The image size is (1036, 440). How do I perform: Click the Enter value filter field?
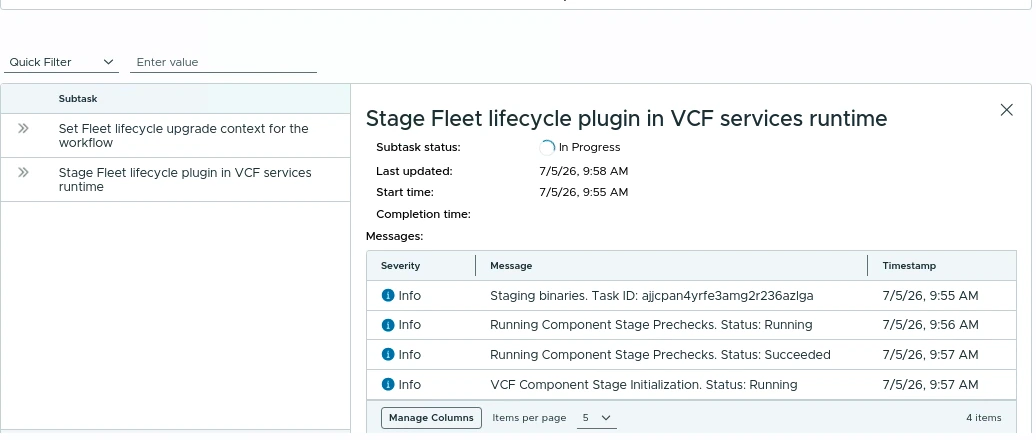coord(223,62)
